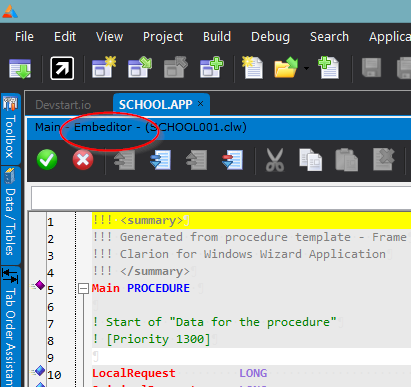Click the Delete document X icon
411x387 pixels.
pyautogui.click(x=383, y=159)
